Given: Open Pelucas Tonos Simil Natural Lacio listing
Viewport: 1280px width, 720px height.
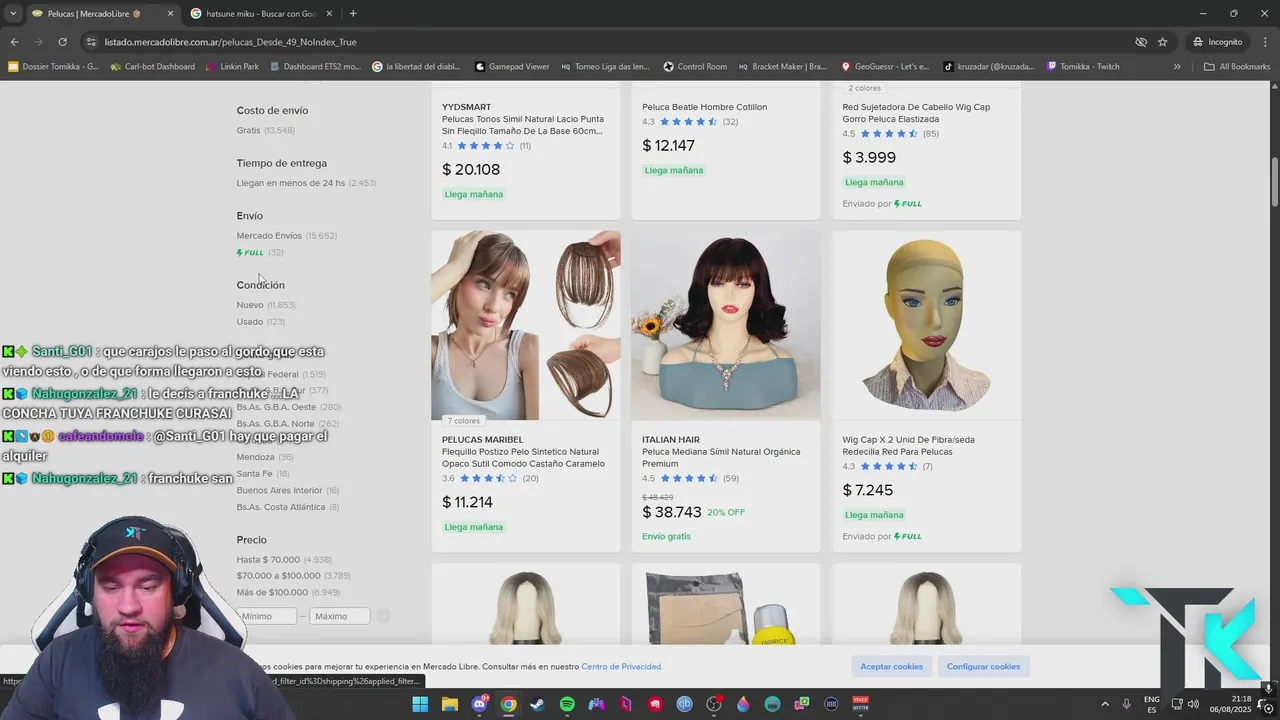Looking at the screenshot, I should [522, 125].
